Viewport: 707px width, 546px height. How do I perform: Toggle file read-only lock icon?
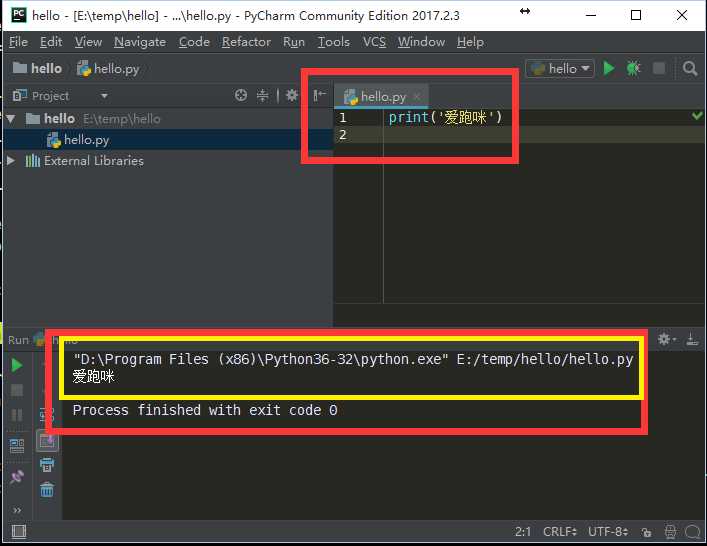(x=647, y=532)
